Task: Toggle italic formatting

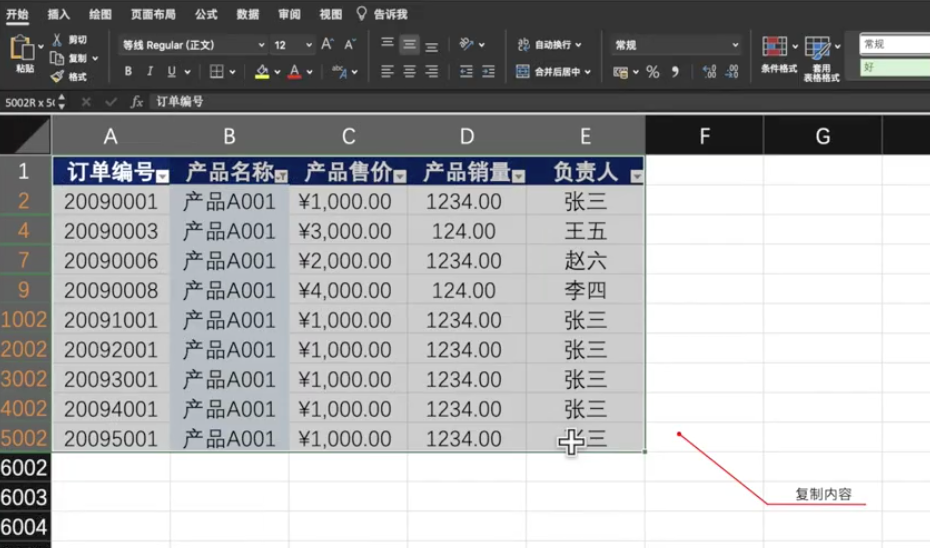Action: [x=149, y=72]
